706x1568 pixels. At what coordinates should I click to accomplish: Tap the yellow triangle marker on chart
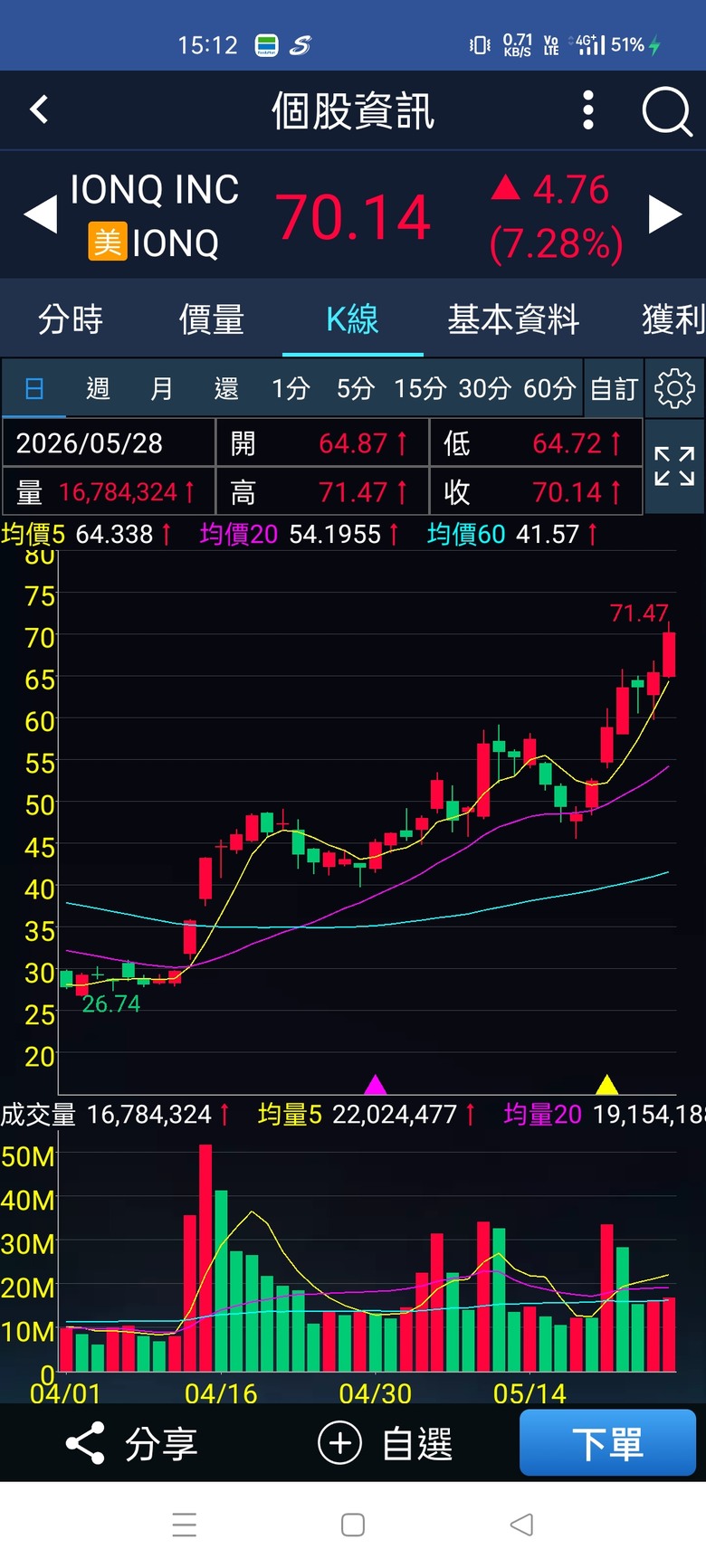pyautogui.click(x=606, y=1084)
